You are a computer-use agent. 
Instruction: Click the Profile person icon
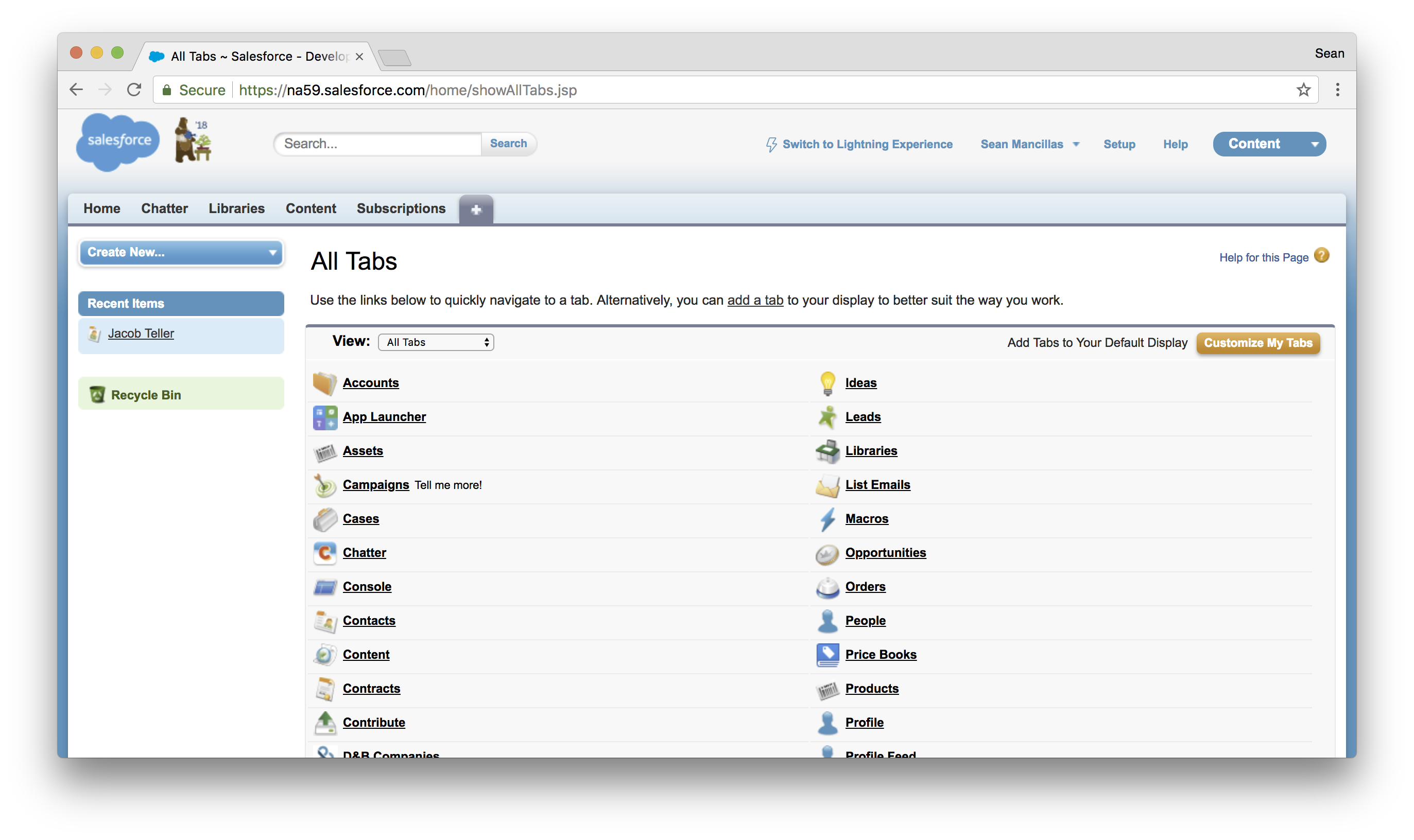827,723
